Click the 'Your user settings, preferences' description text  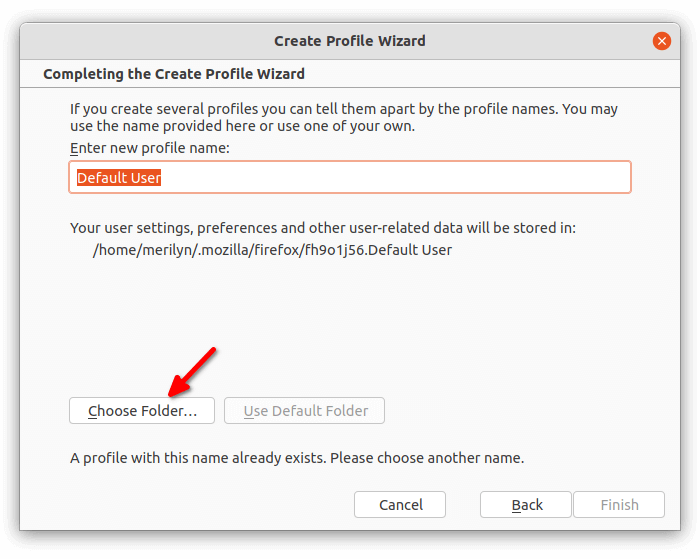pos(323,228)
